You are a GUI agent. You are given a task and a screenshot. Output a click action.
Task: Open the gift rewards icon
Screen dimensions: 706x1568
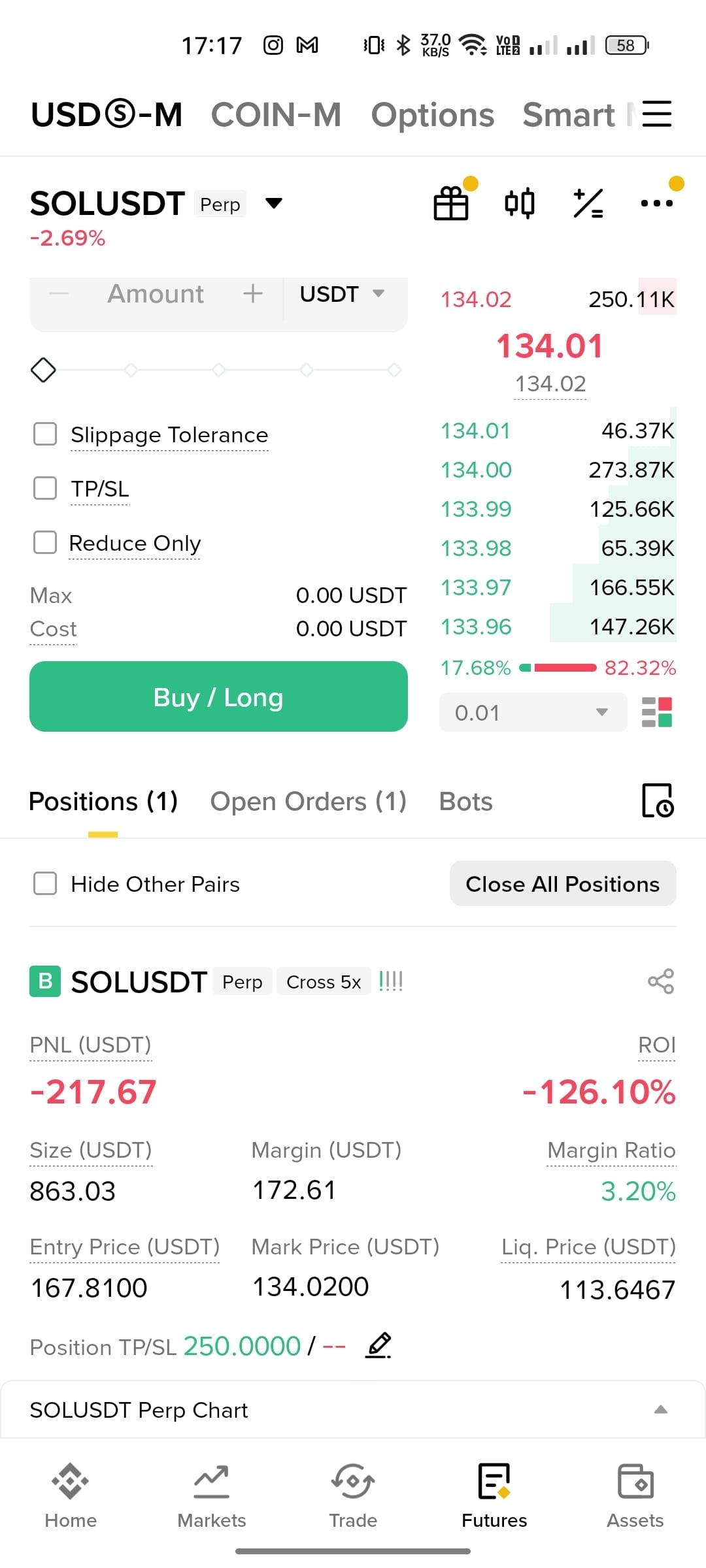coord(451,203)
